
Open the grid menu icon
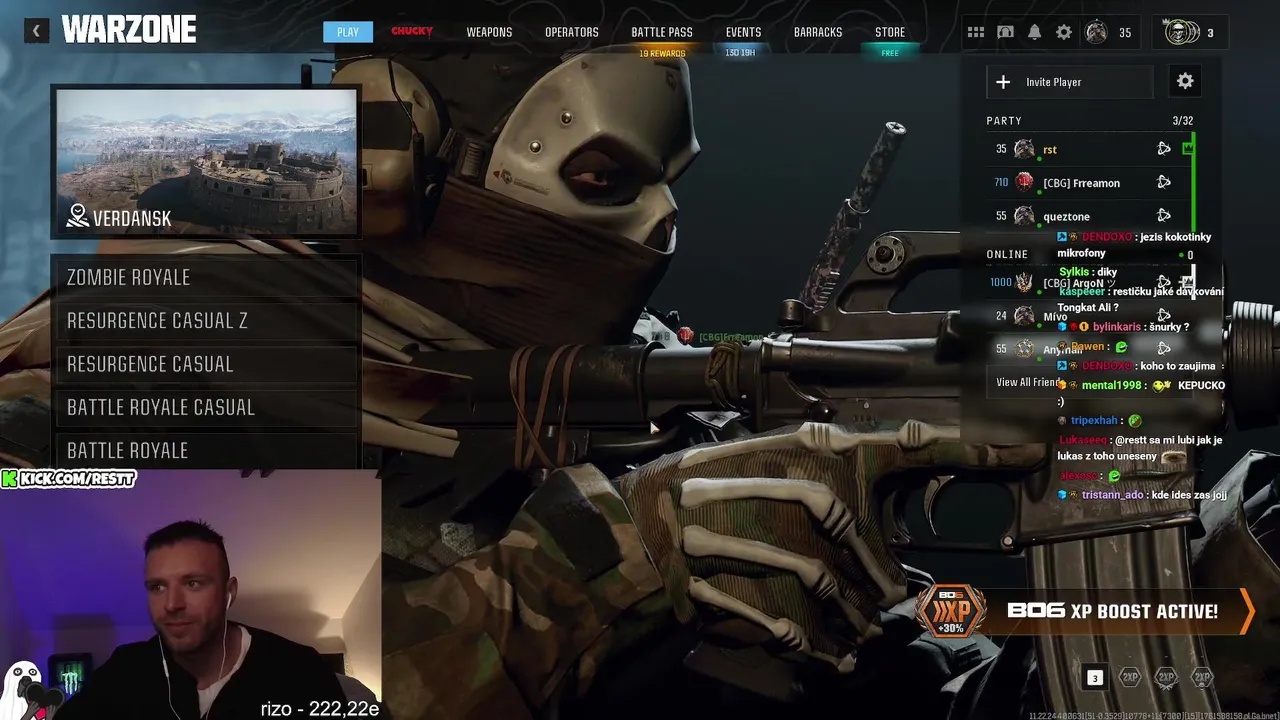975,32
